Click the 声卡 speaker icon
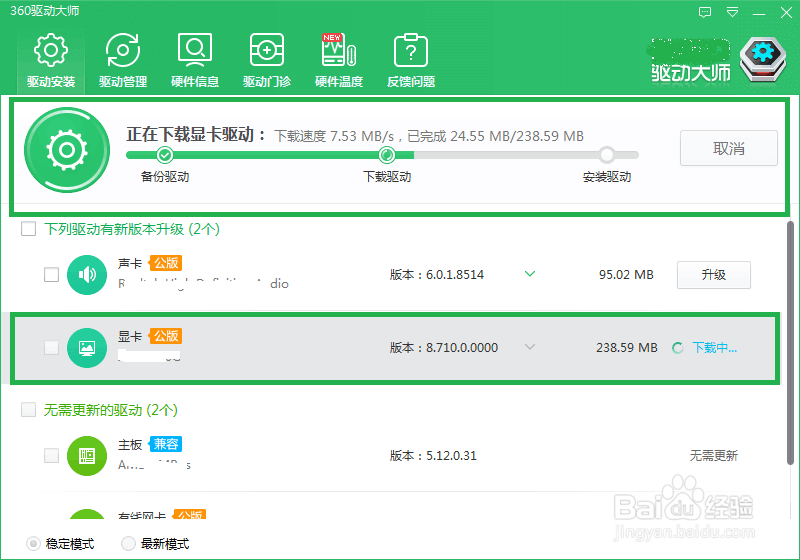 coord(87,275)
